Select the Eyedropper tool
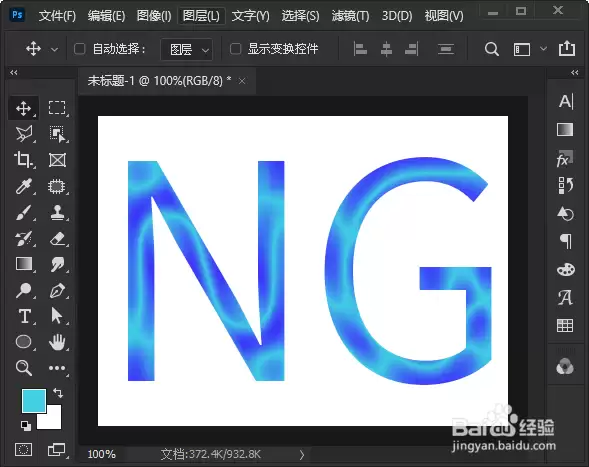Viewport: 589px width, 467px height. pos(24,186)
